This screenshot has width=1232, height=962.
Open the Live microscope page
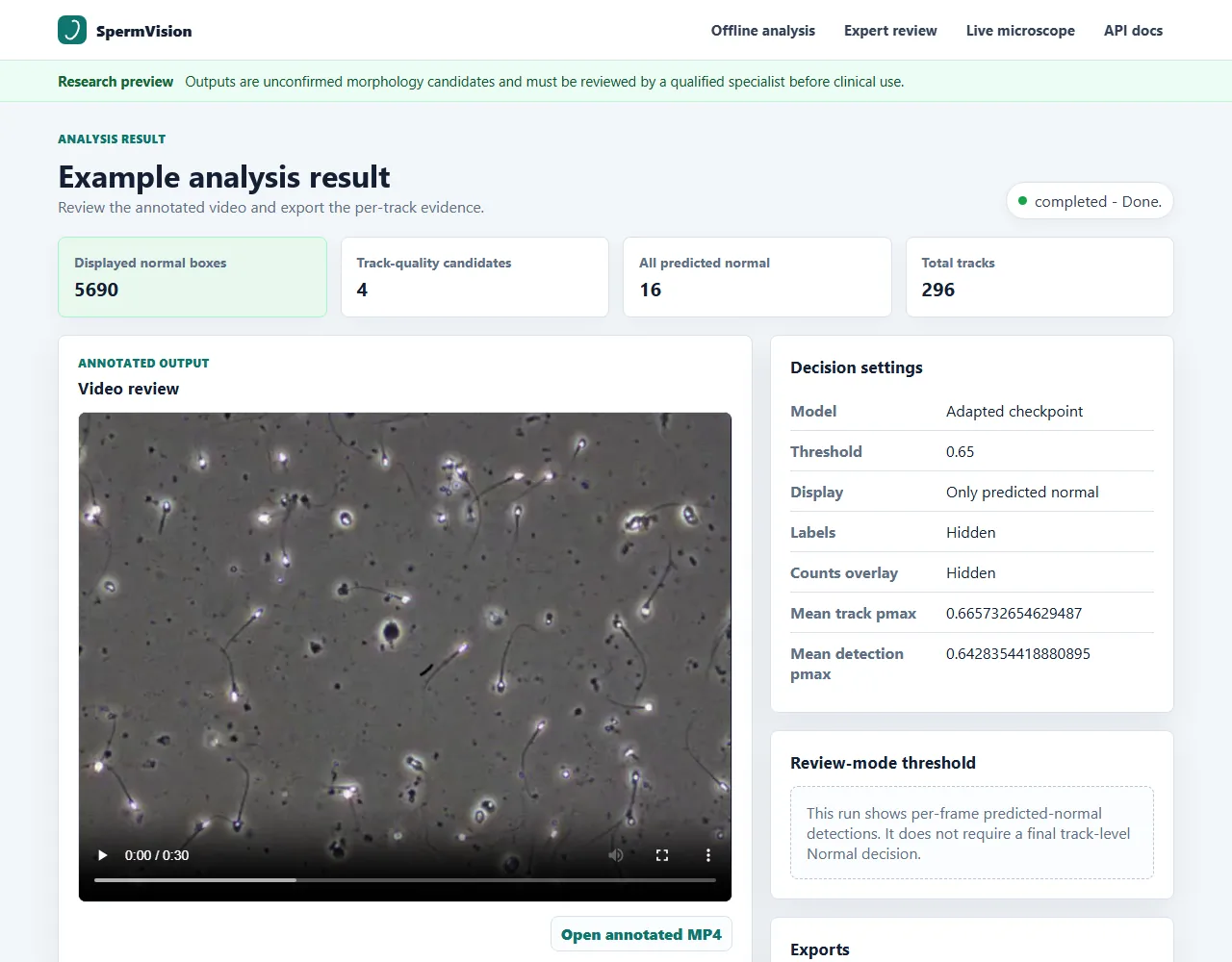pyautogui.click(x=1020, y=31)
